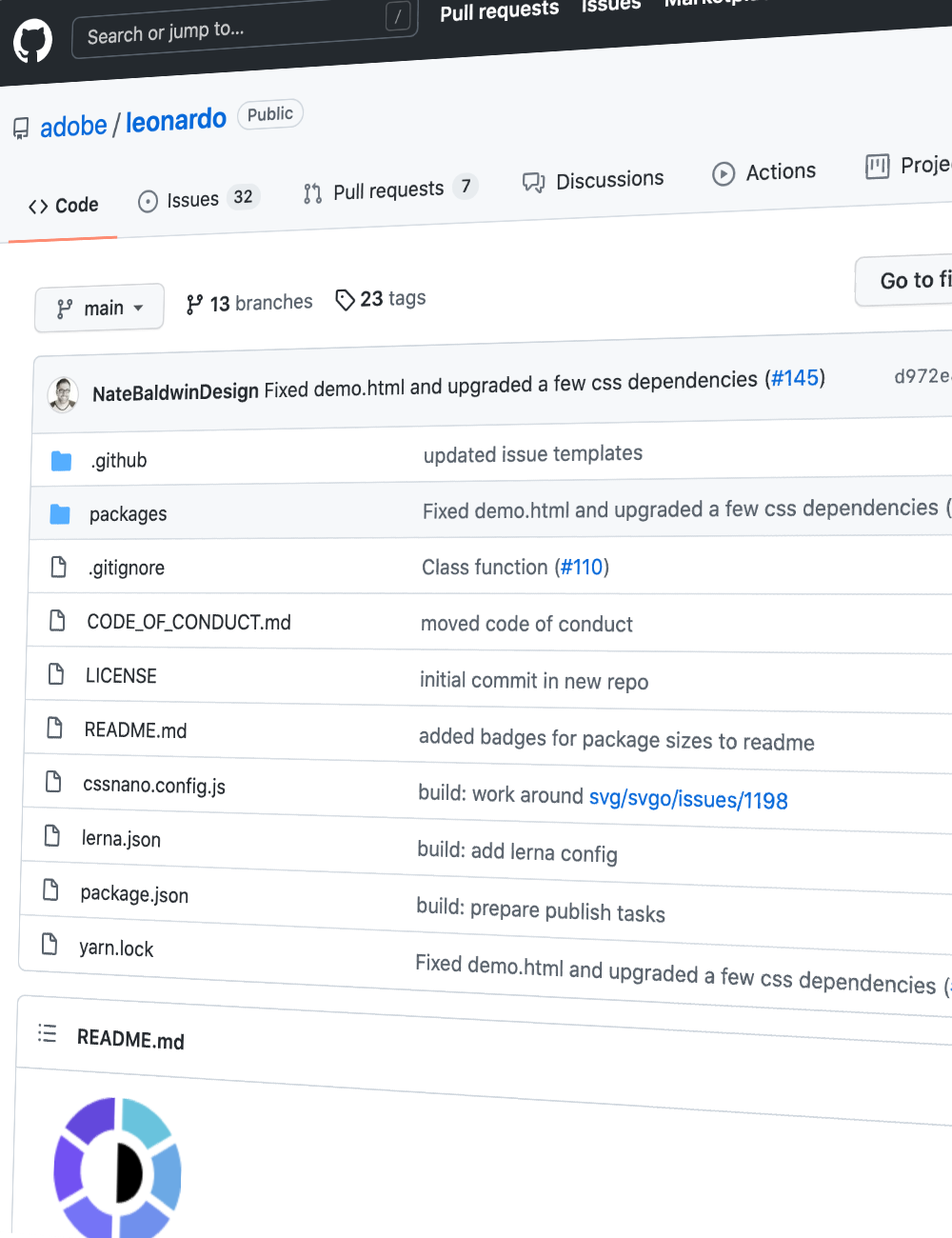Click the README table of contents icon

tap(47, 1033)
